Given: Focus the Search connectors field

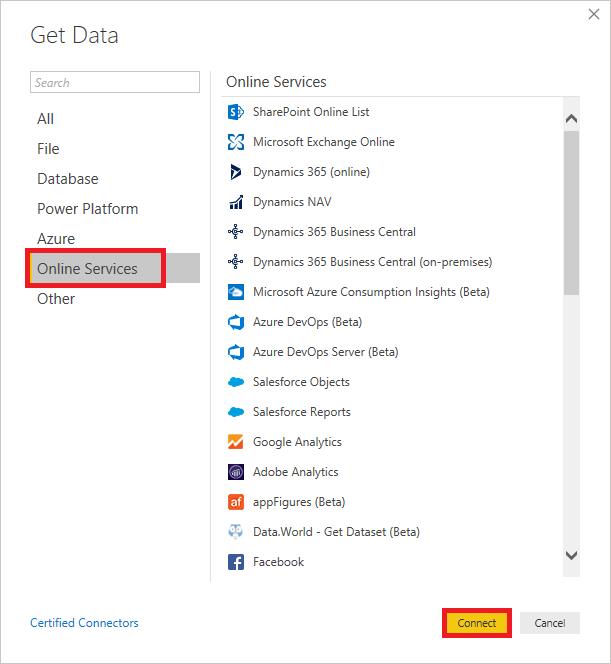Looking at the screenshot, I should tap(115, 82).
